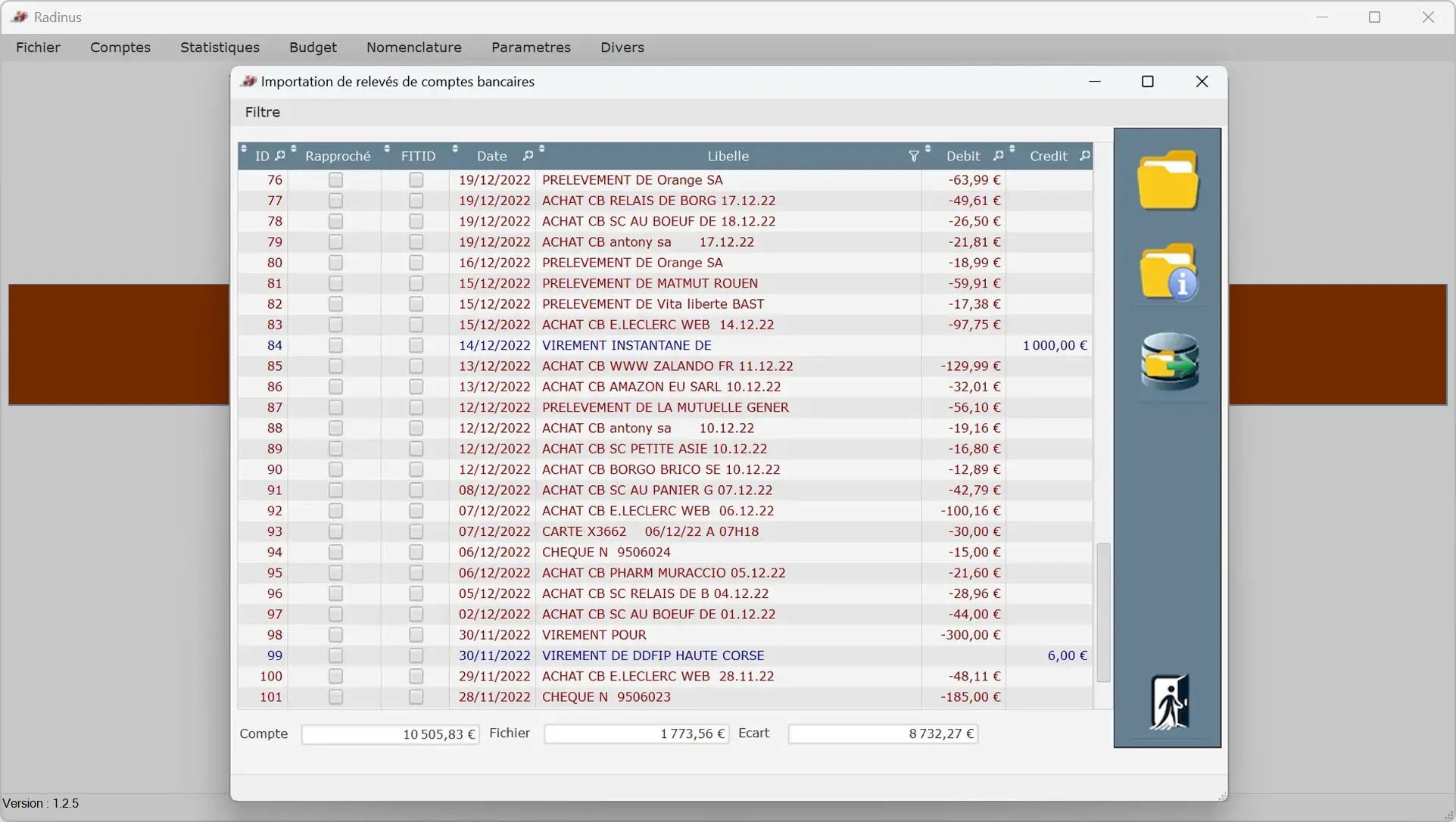Expand the Filtre section header
The height and width of the screenshot is (822, 1456).
coord(262,112)
